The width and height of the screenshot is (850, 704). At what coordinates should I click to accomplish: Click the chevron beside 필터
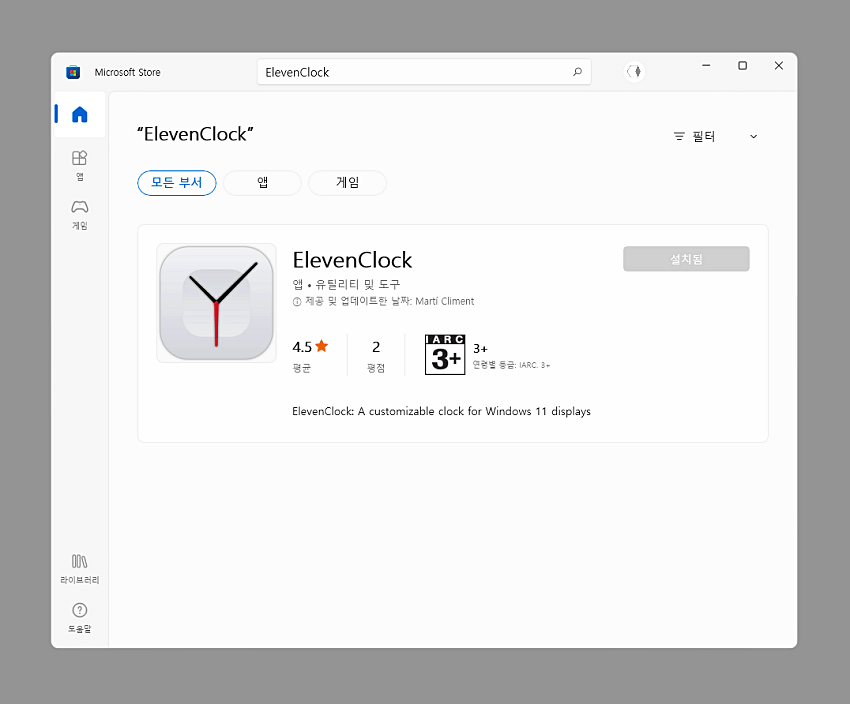[753, 136]
